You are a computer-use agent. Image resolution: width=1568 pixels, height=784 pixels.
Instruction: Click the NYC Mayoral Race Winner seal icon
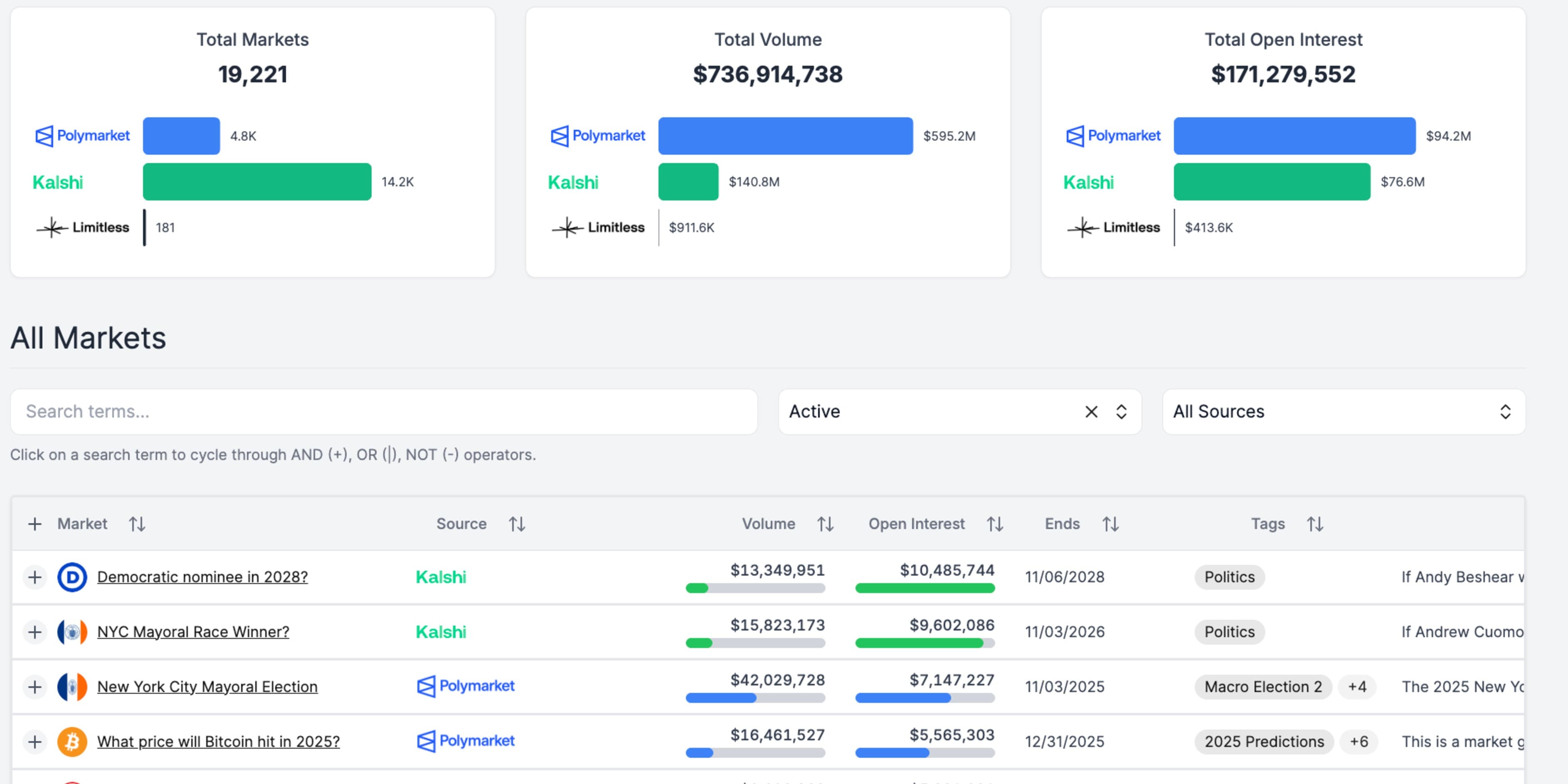tap(72, 632)
